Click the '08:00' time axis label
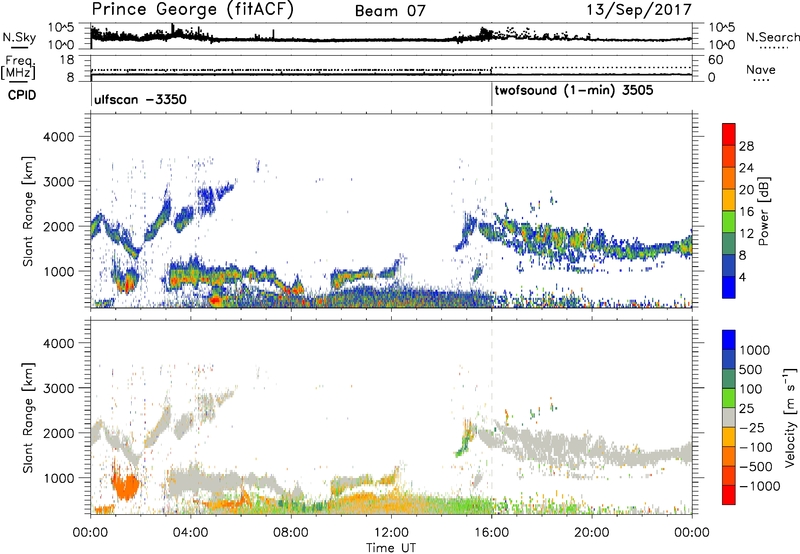 (291, 533)
